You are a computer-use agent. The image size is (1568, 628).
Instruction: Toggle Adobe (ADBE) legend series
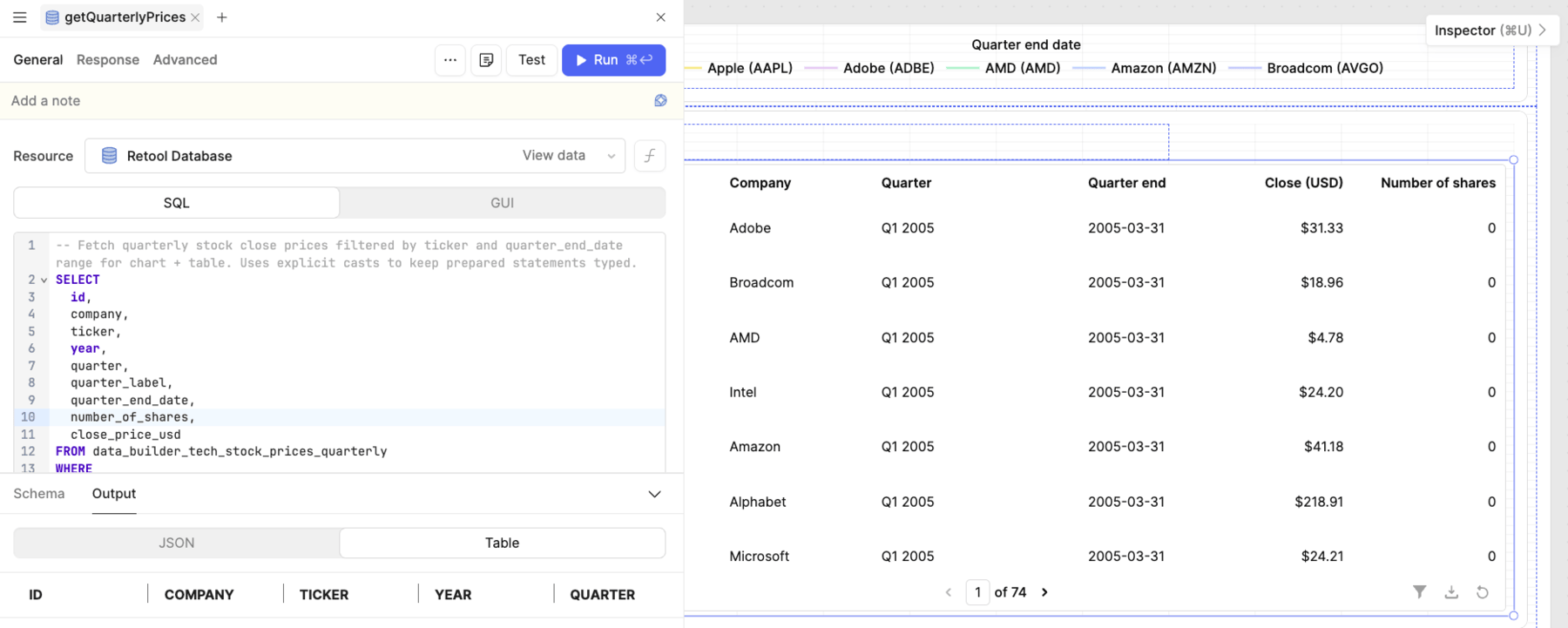pyautogui.click(x=869, y=68)
